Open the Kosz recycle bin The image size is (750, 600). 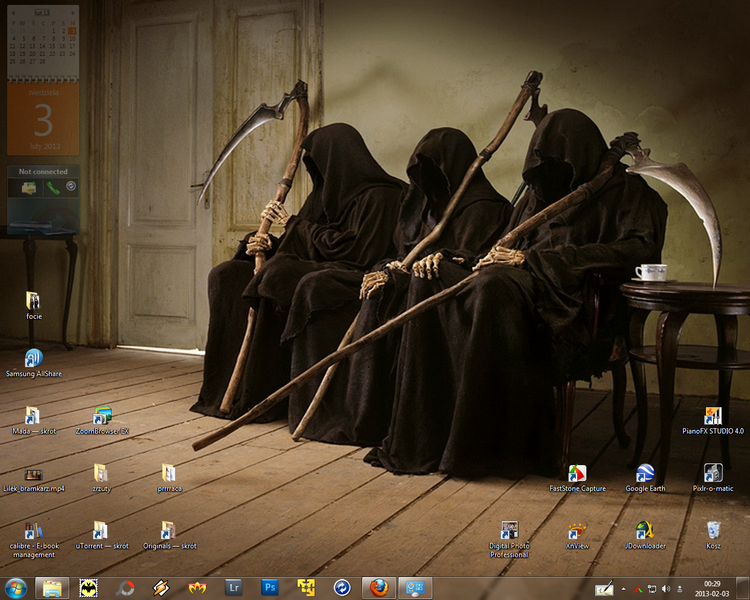713,535
